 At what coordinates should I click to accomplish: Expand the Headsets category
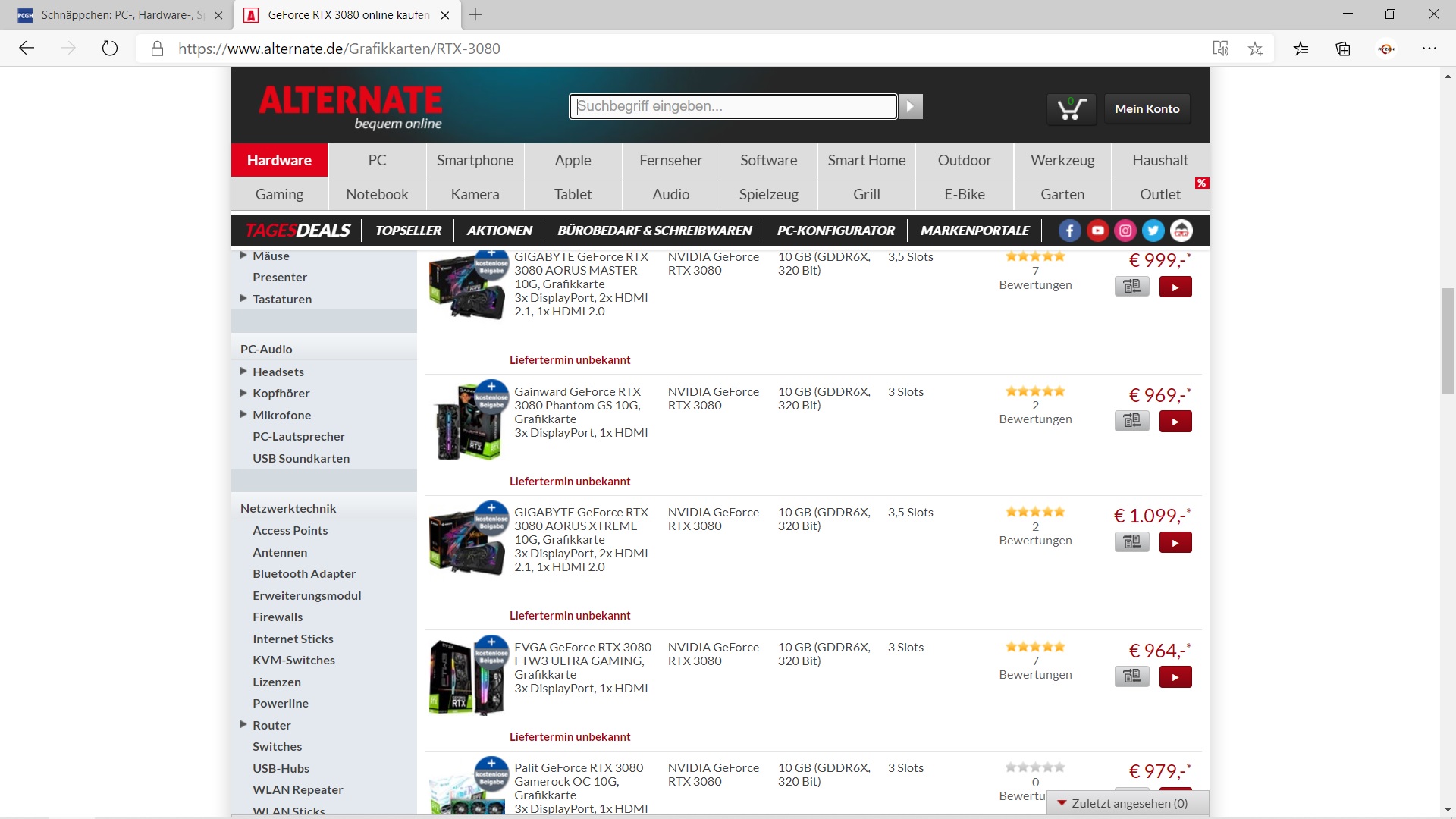(x=243, y=372)
